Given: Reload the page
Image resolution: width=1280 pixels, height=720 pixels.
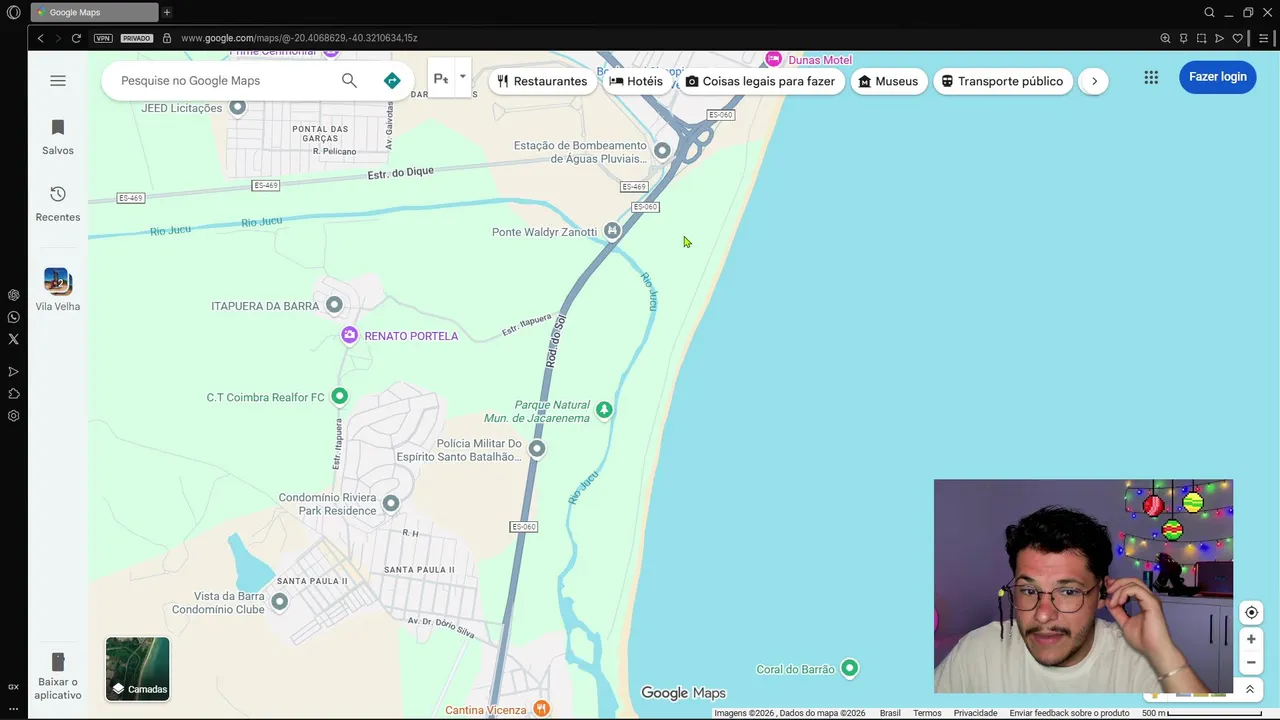Looking at the screenshot, I should 76,38.
